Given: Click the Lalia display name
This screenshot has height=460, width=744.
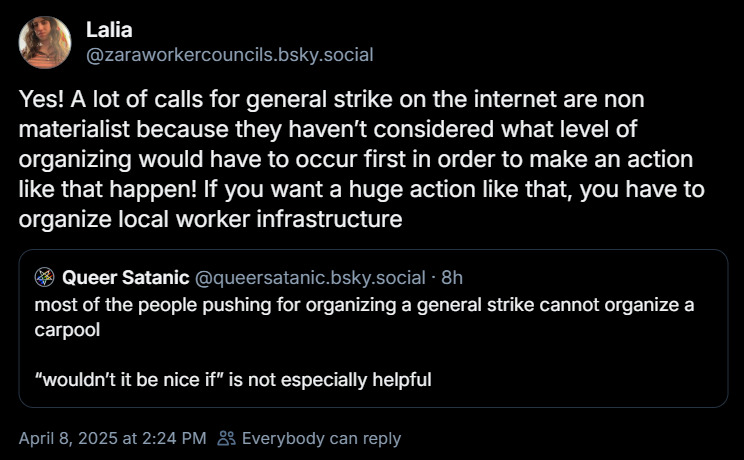Looking at the screenshot, I should [109, 31].
